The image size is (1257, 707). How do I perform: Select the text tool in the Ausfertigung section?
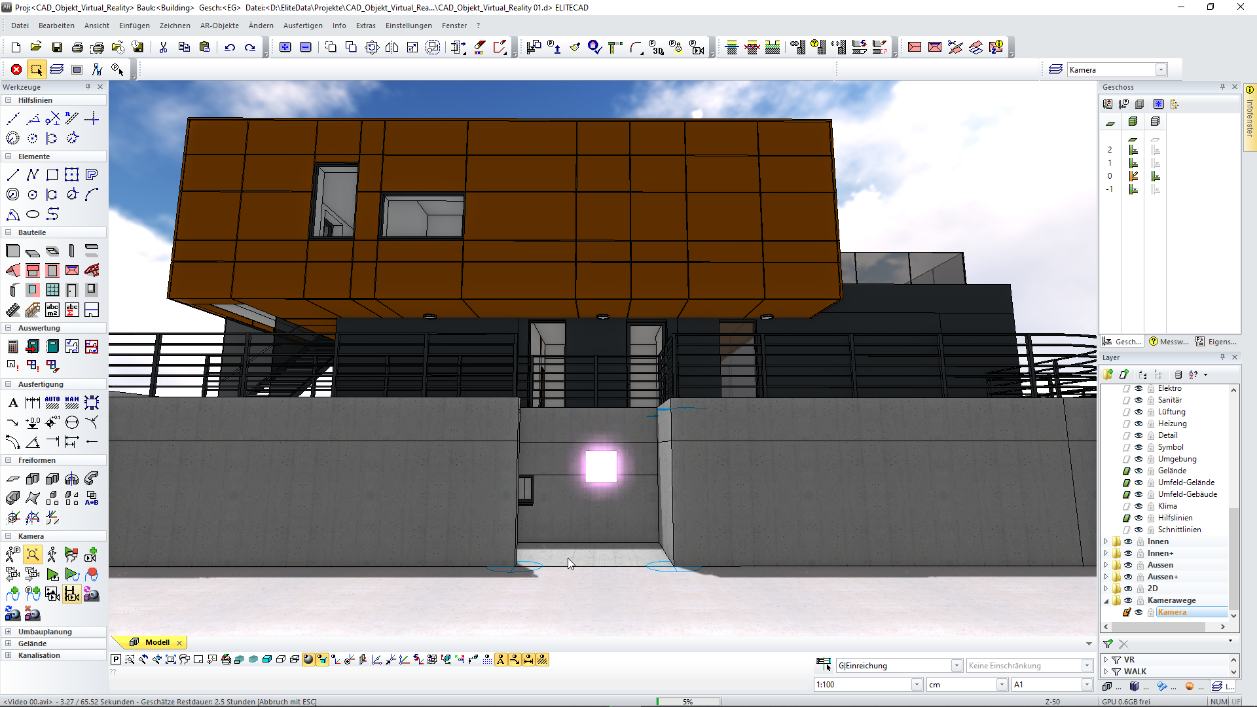point(15,403)
